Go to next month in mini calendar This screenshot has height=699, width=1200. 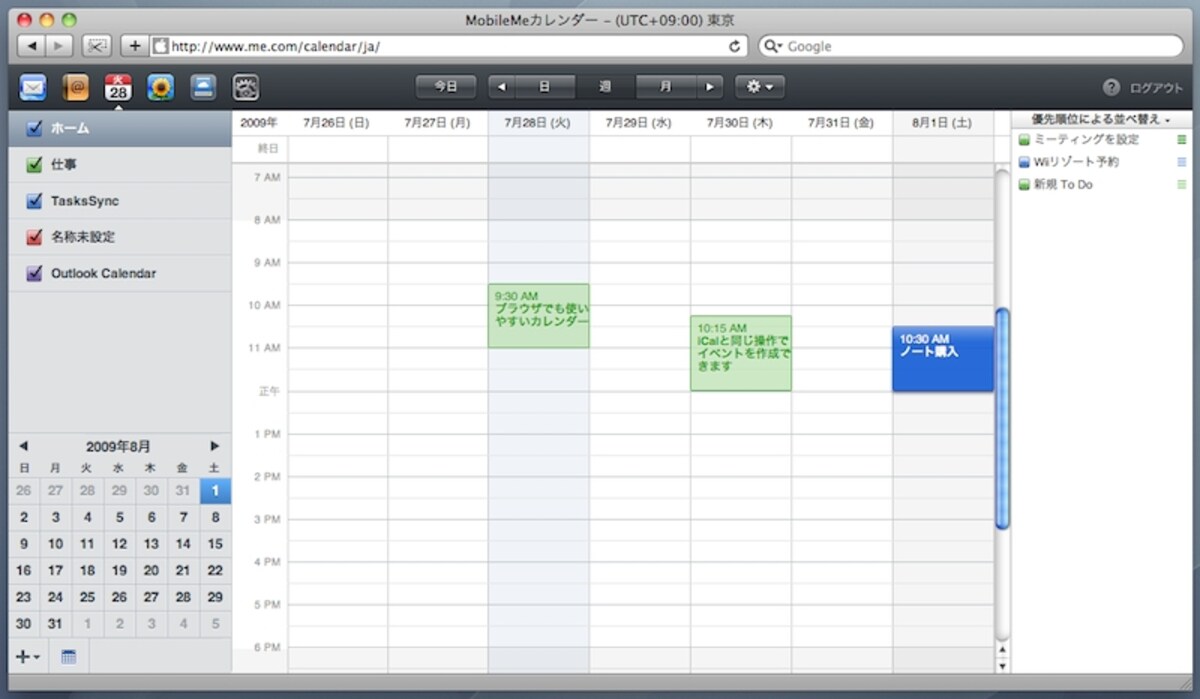click(x=214, y=446)
